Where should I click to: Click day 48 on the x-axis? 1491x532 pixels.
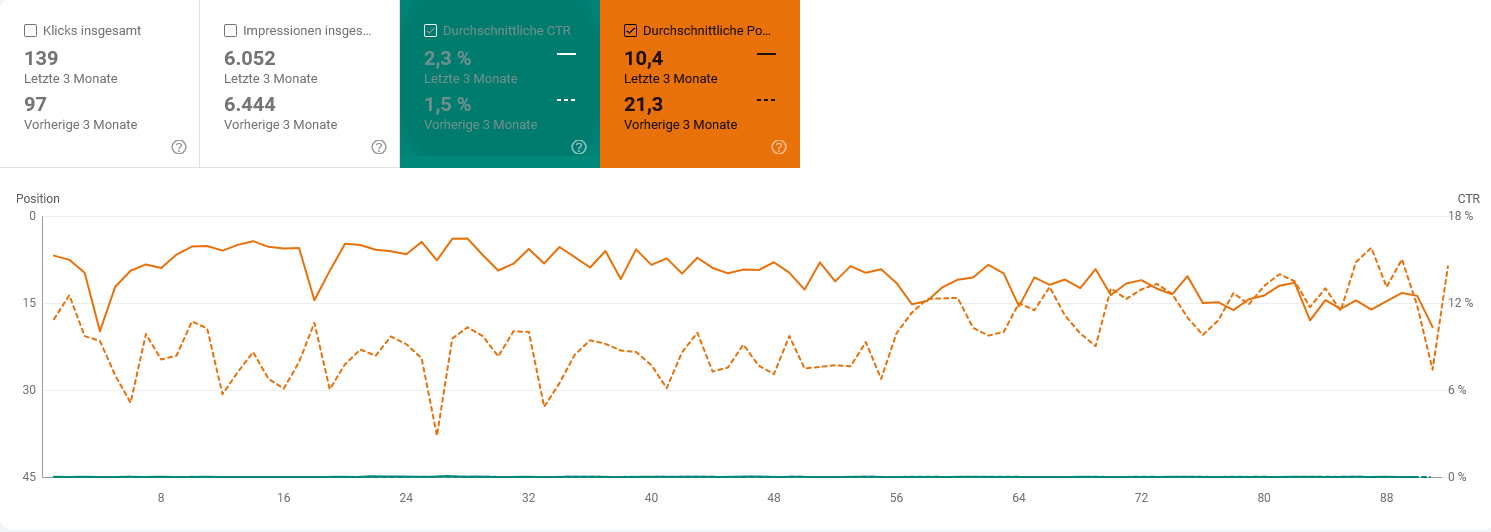[x=774, y=498]
